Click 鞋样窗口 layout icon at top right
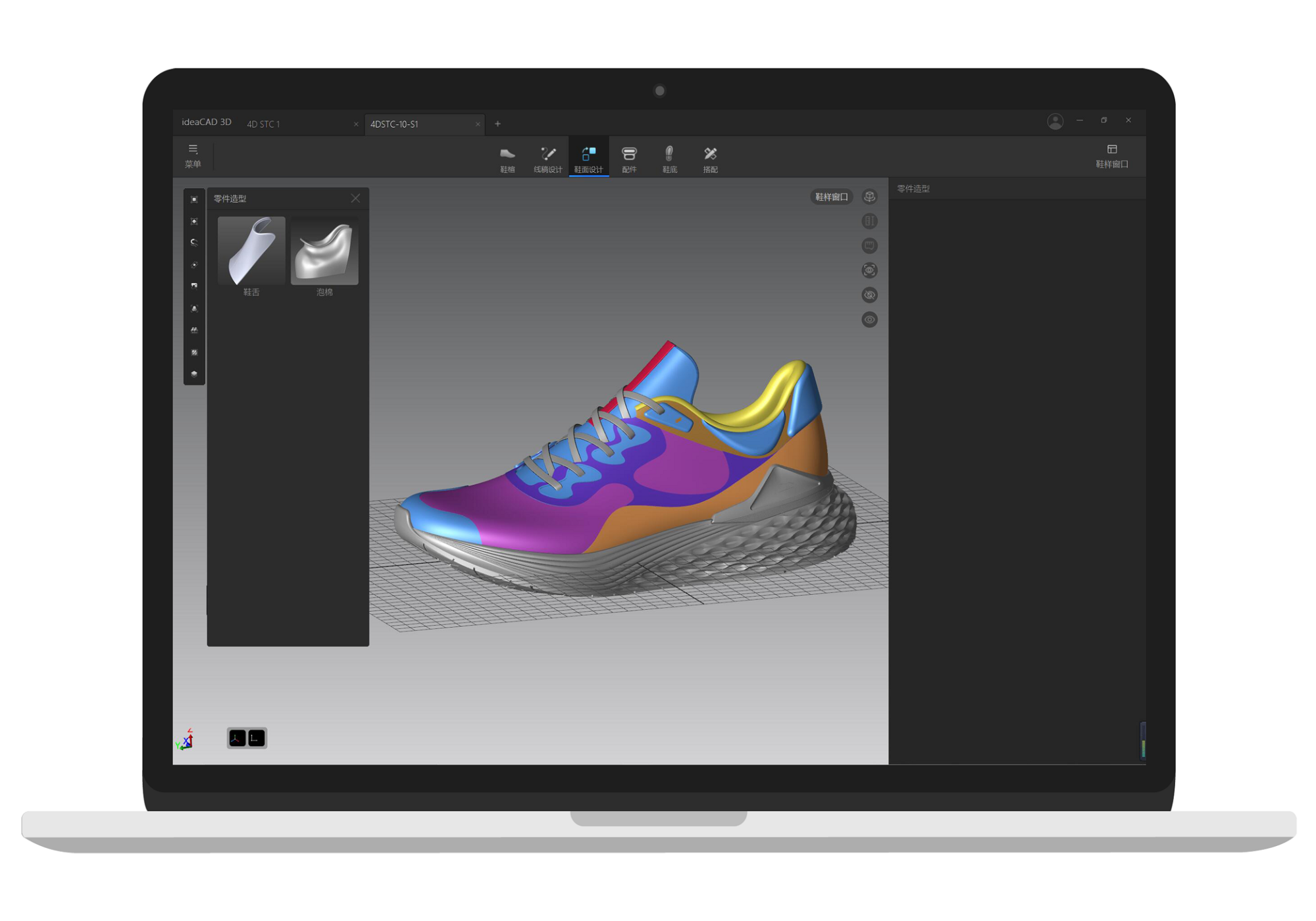 [1111, 156]
